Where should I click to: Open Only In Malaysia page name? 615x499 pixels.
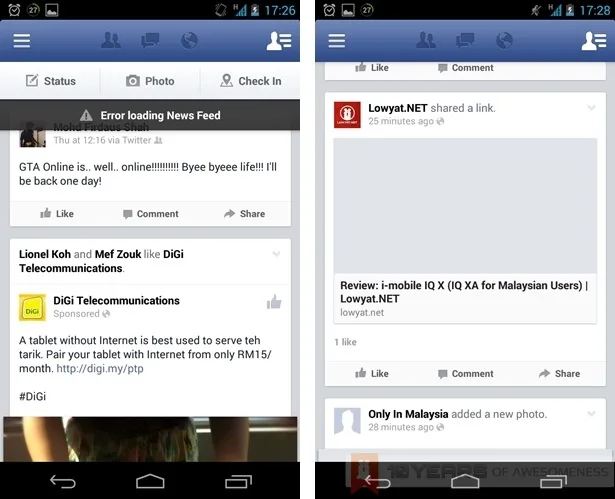[408, 414]
